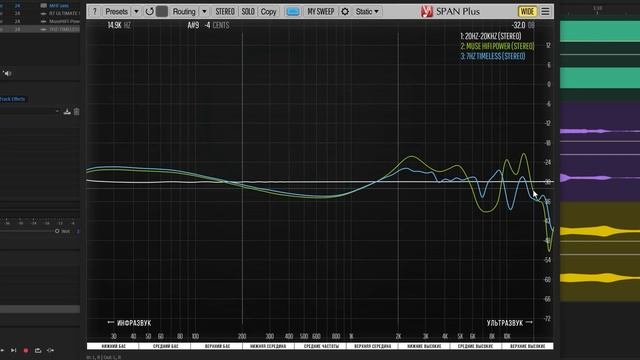Image resolution: width=640 pixels, height=360 pixels.
Task: Click the ВЕРХНЯЯ СЕРЕДИНА band label
Action: pyautogui.click(x=372, y=346)
